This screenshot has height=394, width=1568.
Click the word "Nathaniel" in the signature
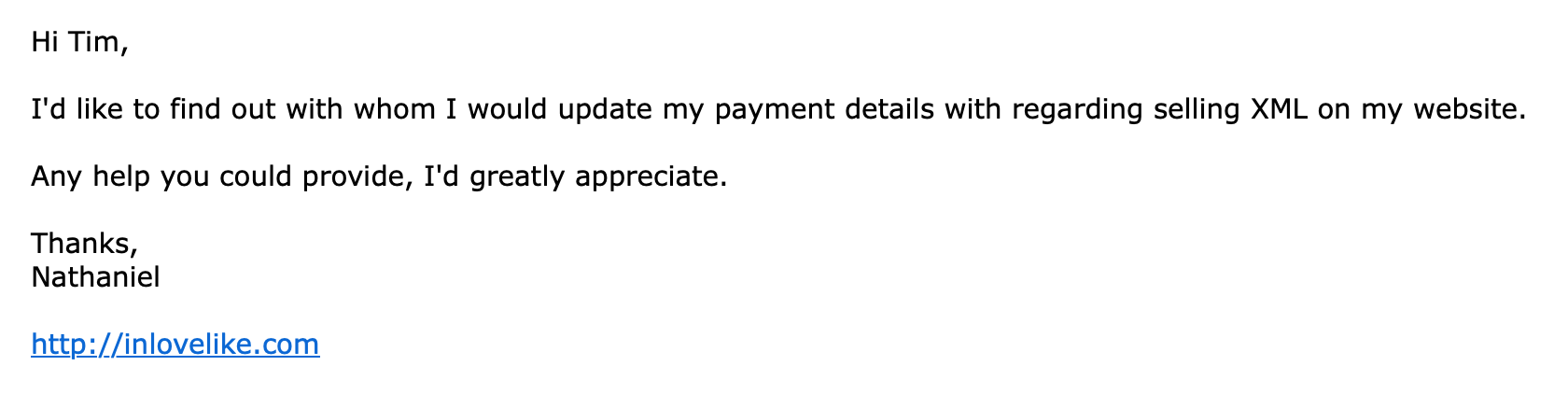point(95,277)
